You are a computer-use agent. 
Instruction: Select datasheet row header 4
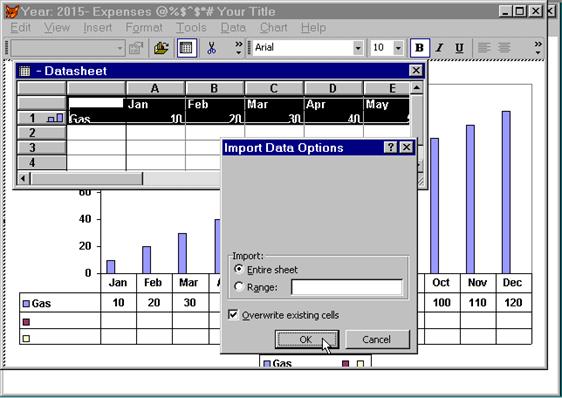click(42, 162)
